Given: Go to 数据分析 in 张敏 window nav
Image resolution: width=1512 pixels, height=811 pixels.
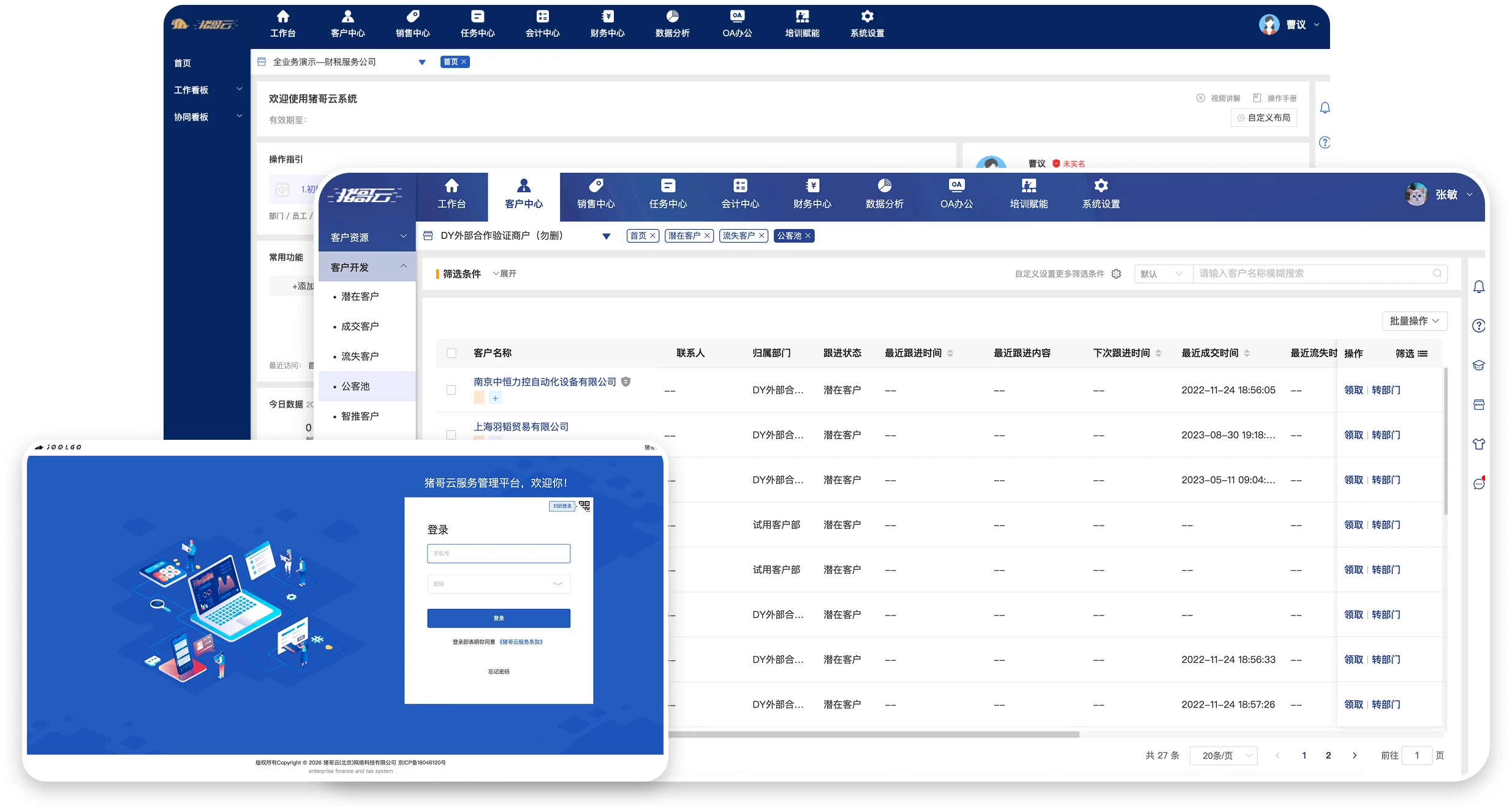Looking at the screenshot, I should point(885,195).
